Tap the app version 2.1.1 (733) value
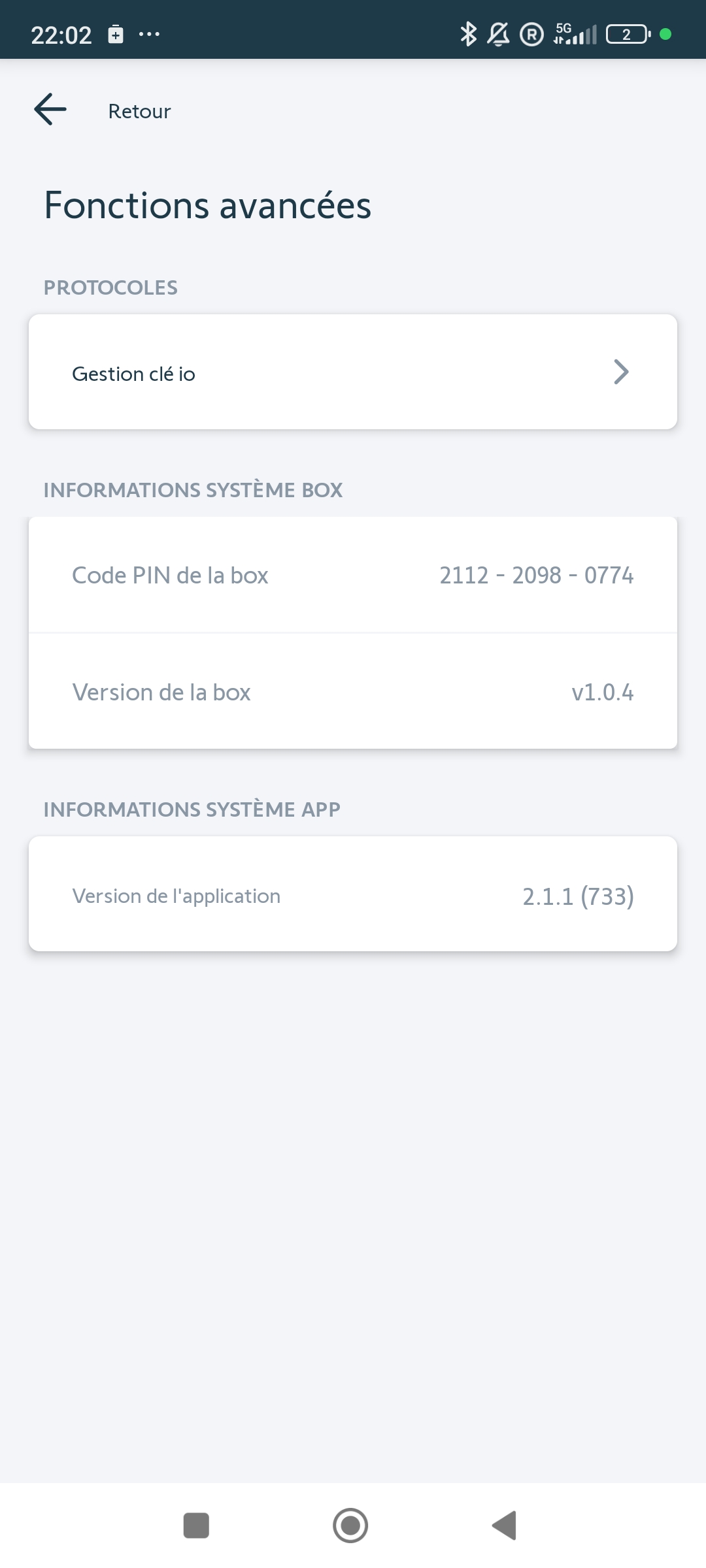This screenshot has height=1568, width=706. 578,896
